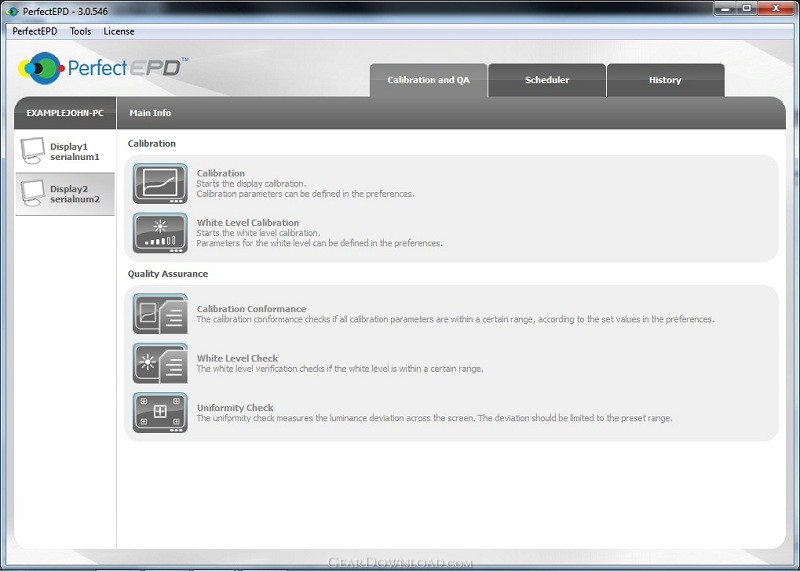Click the Uniformity Check title
Viewport: 800px width, 571px height.
pos(235,408)
